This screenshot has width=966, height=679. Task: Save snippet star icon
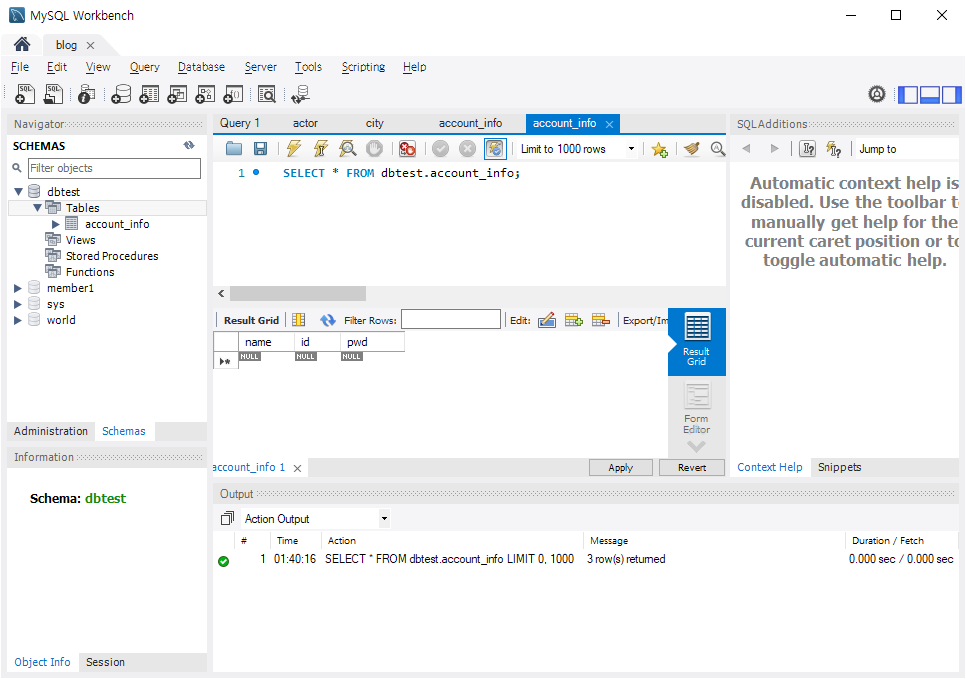(x=659, y=149)
